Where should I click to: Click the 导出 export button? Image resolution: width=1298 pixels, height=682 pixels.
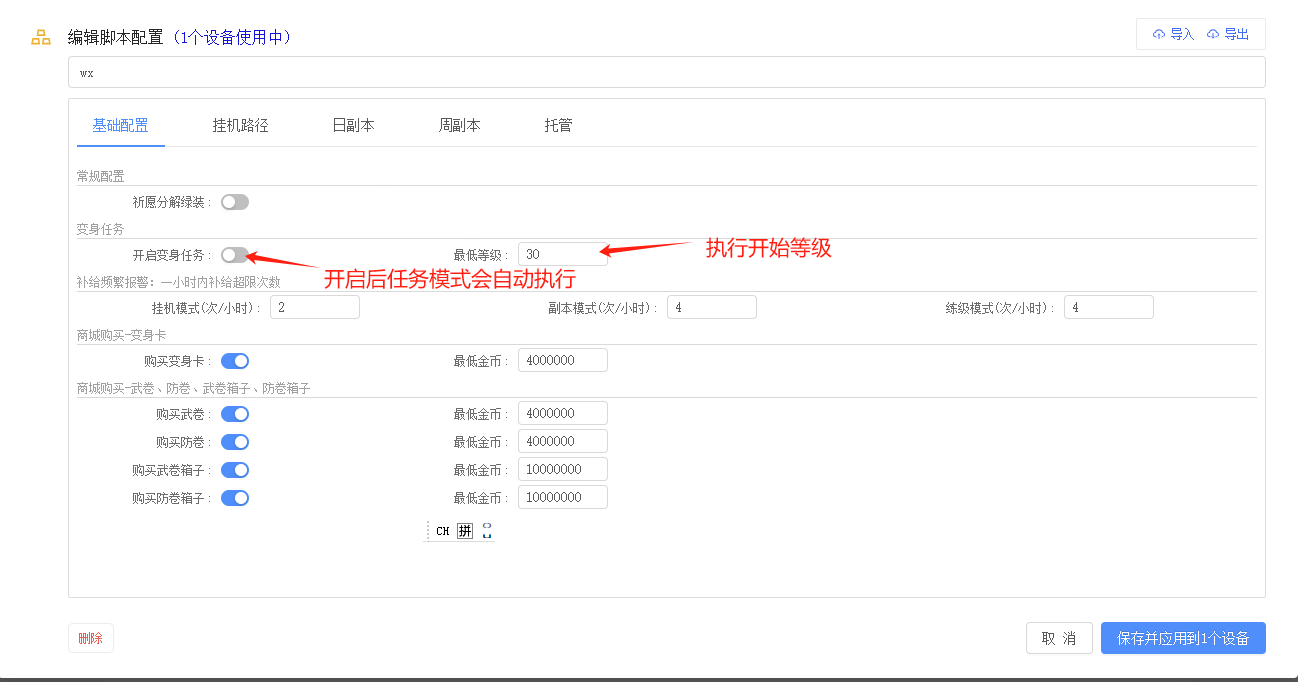(1228, 34)
